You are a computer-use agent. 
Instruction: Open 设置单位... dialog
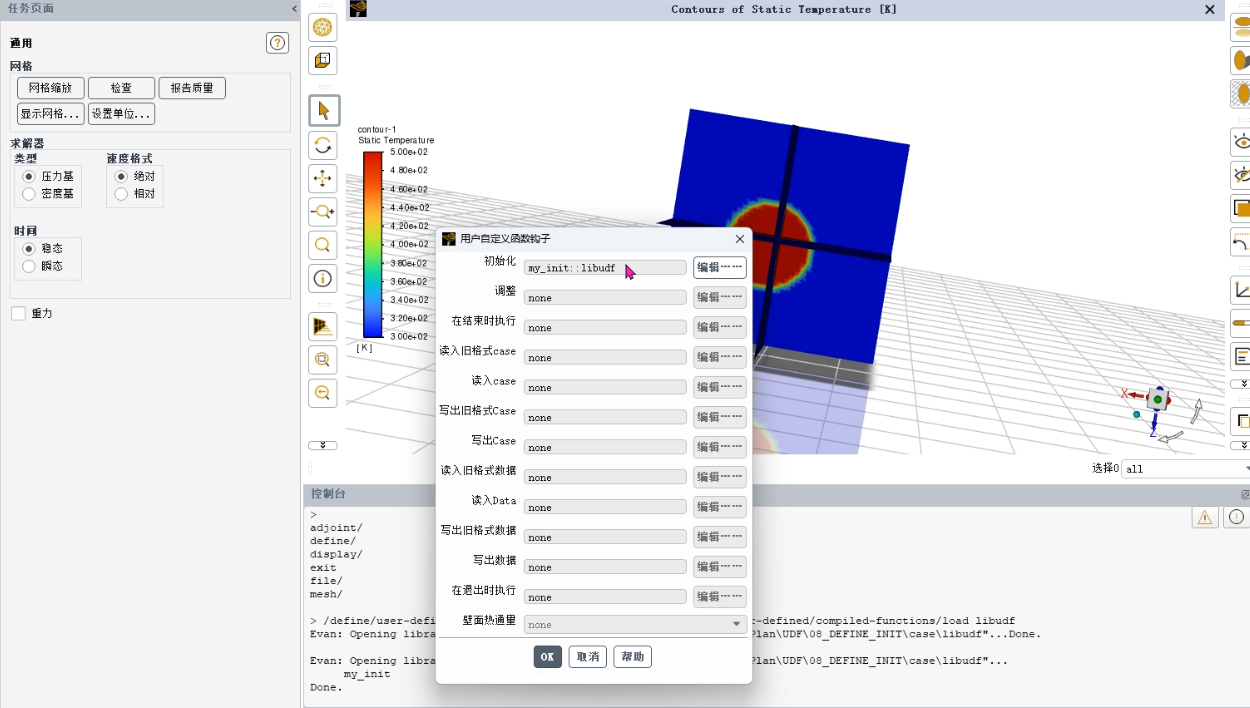click(121, 113)
